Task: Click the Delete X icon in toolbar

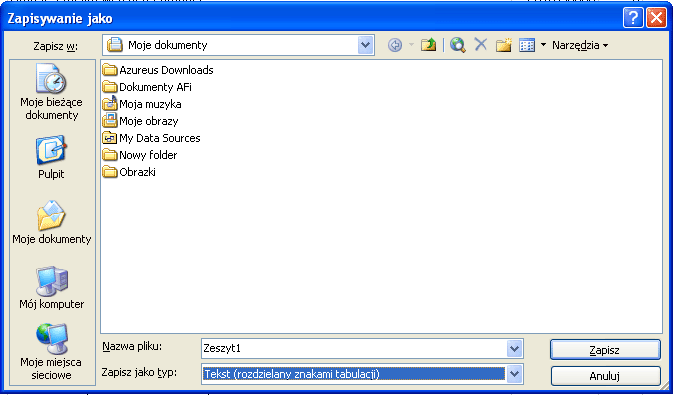Action: pyautogui.click(x=481, y=45)
